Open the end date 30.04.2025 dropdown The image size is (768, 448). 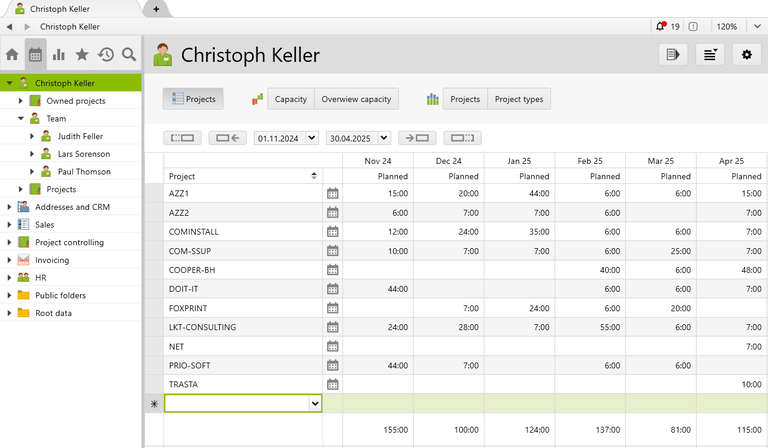click(384, 138)
